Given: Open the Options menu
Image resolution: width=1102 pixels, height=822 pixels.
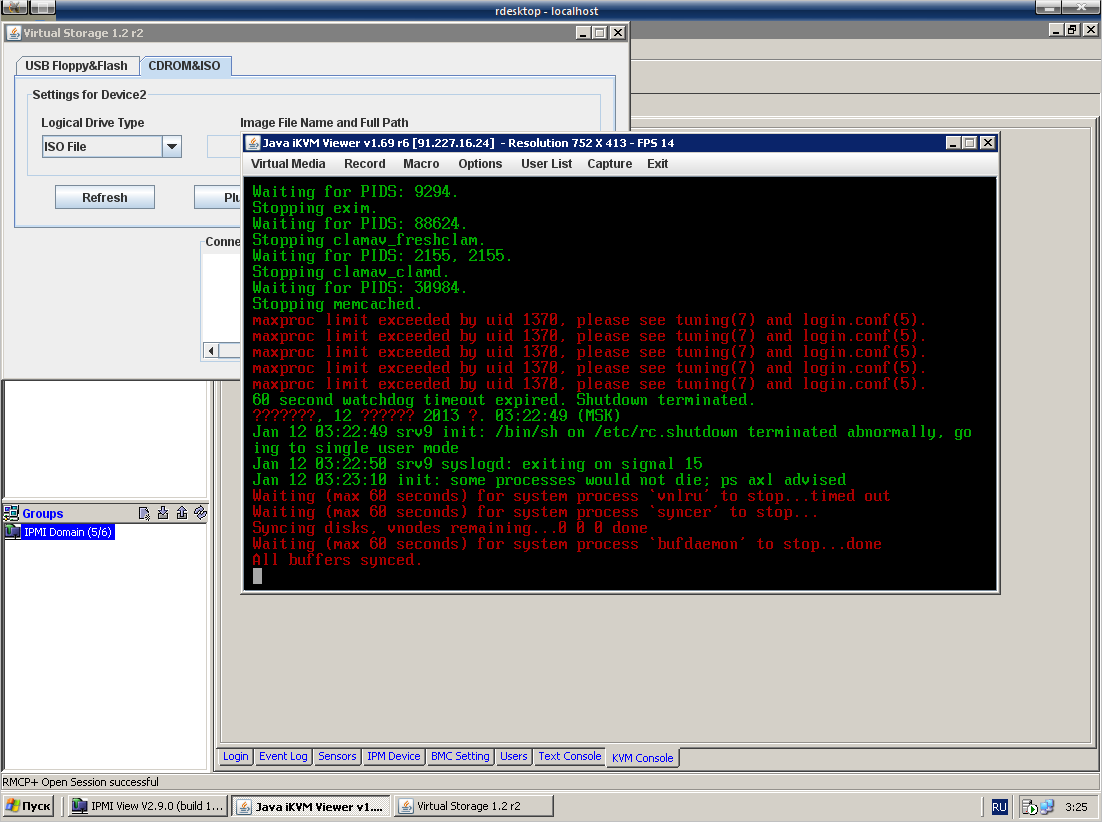Looking at the screenshot, I should click(x=480, y=164).
